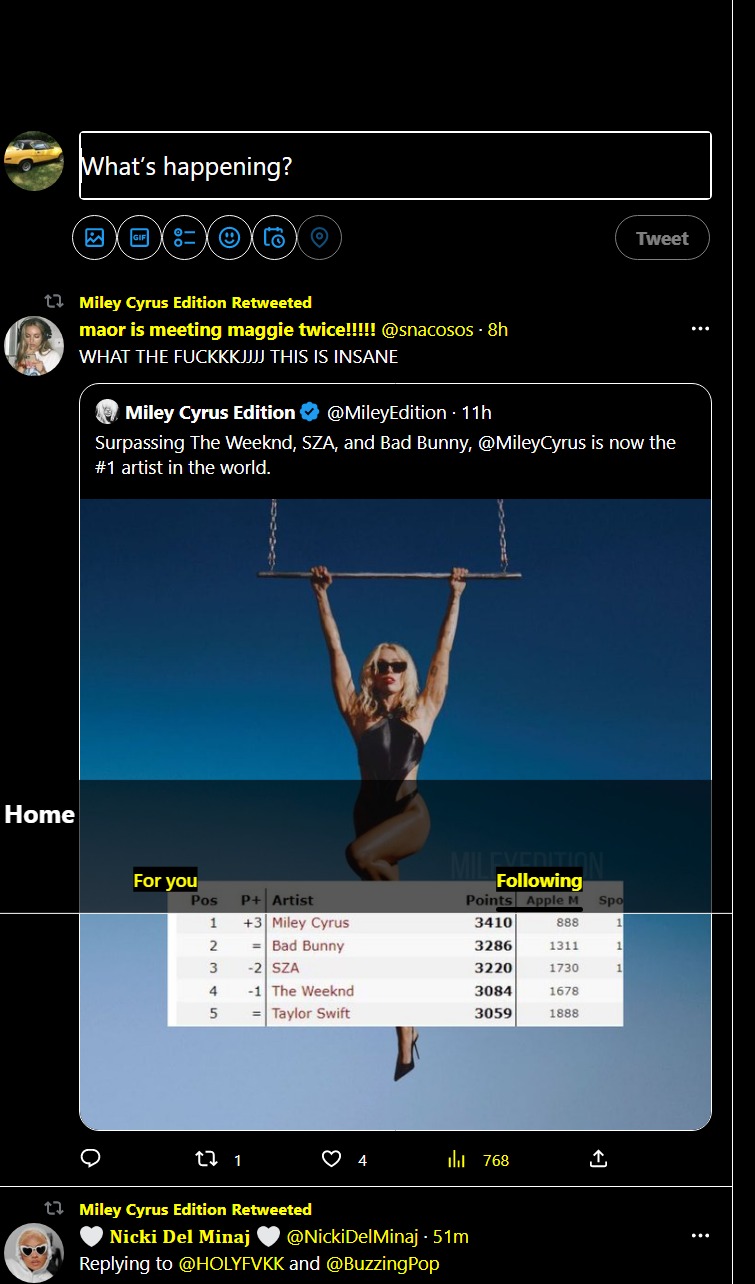This screenshot has width=755, height=1284.
Task: Open snacosos profile picture avatar
Action: coord(34,346)
